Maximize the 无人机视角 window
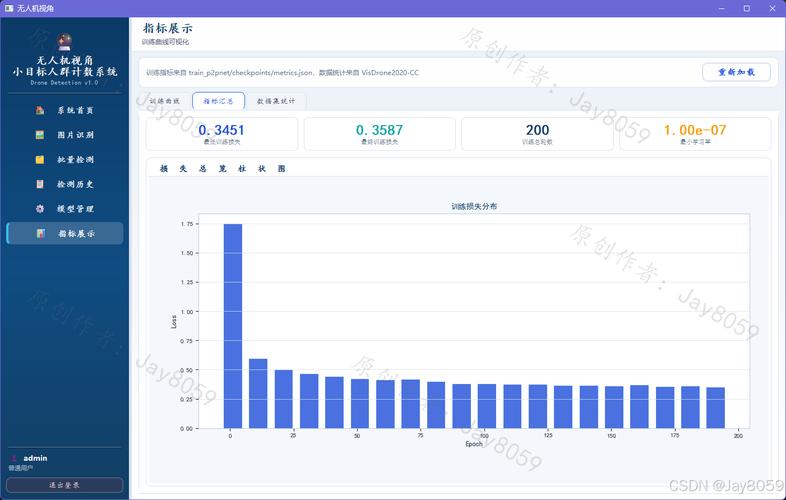 746,9
